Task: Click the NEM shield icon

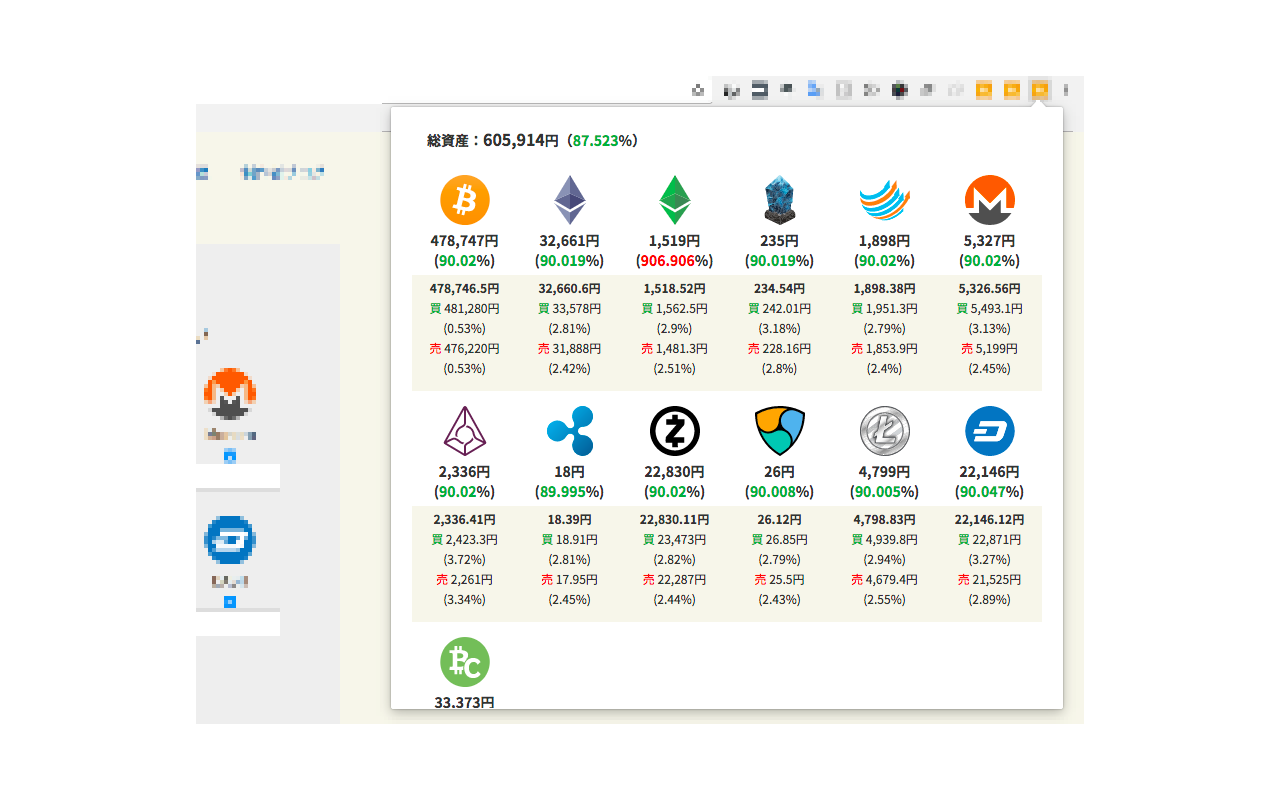Action: click(779, 431)
